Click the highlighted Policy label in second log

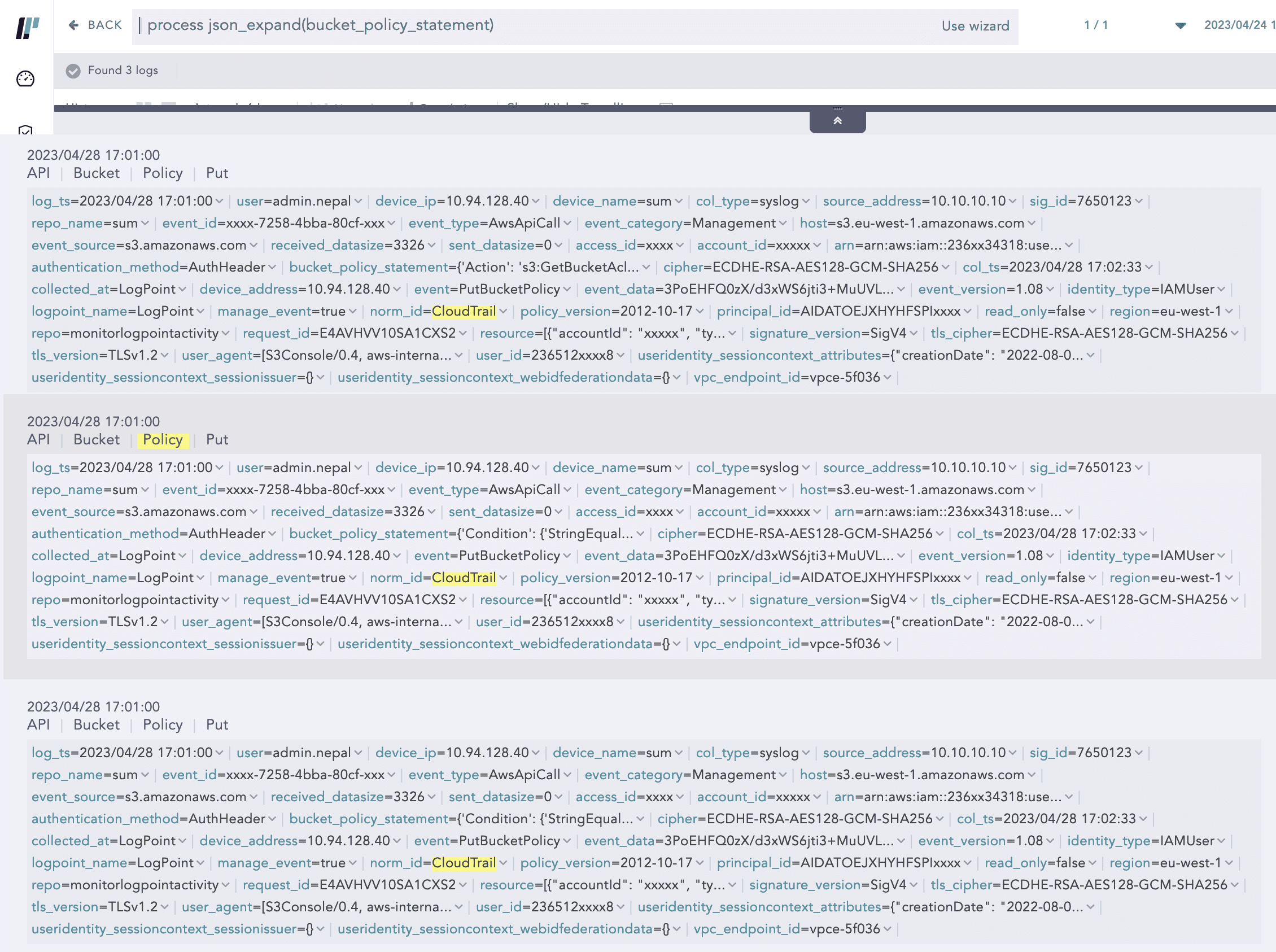pos(163,440)
